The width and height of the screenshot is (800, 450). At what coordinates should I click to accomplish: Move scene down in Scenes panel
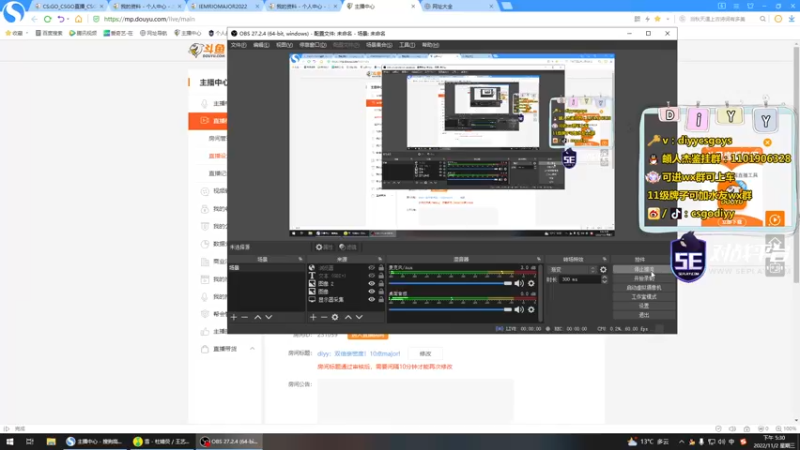click(x=269, y=317)
